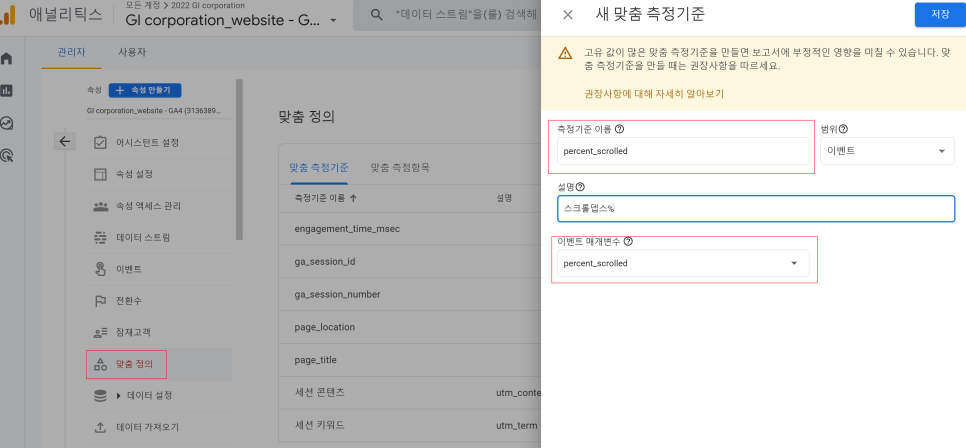Viewport: 966px width, 448px height.
Task: Open the Explore icon in left rail
Action: point(7,123)
